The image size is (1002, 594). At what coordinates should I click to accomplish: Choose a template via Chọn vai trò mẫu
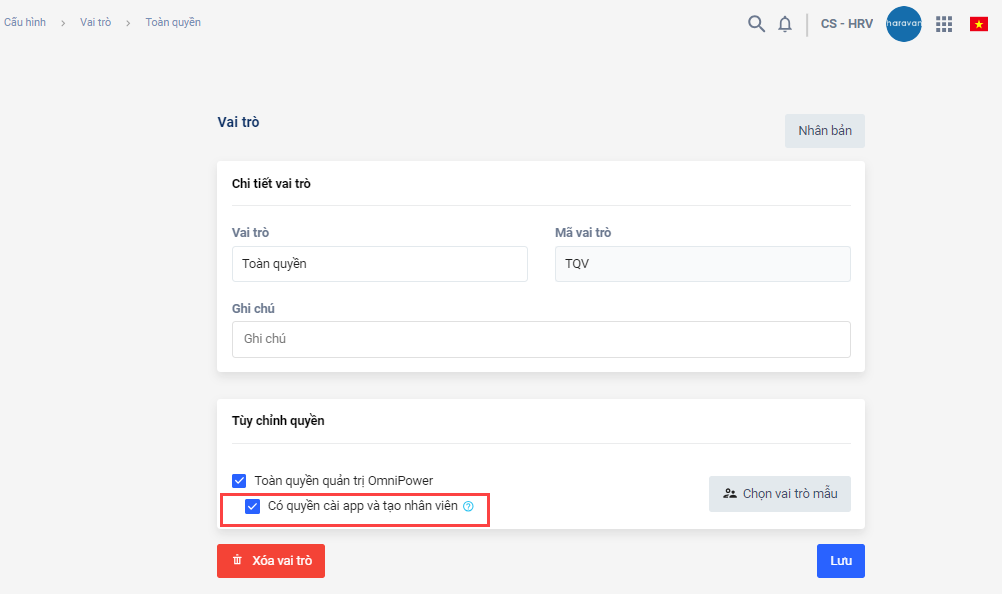click(780, 494)
